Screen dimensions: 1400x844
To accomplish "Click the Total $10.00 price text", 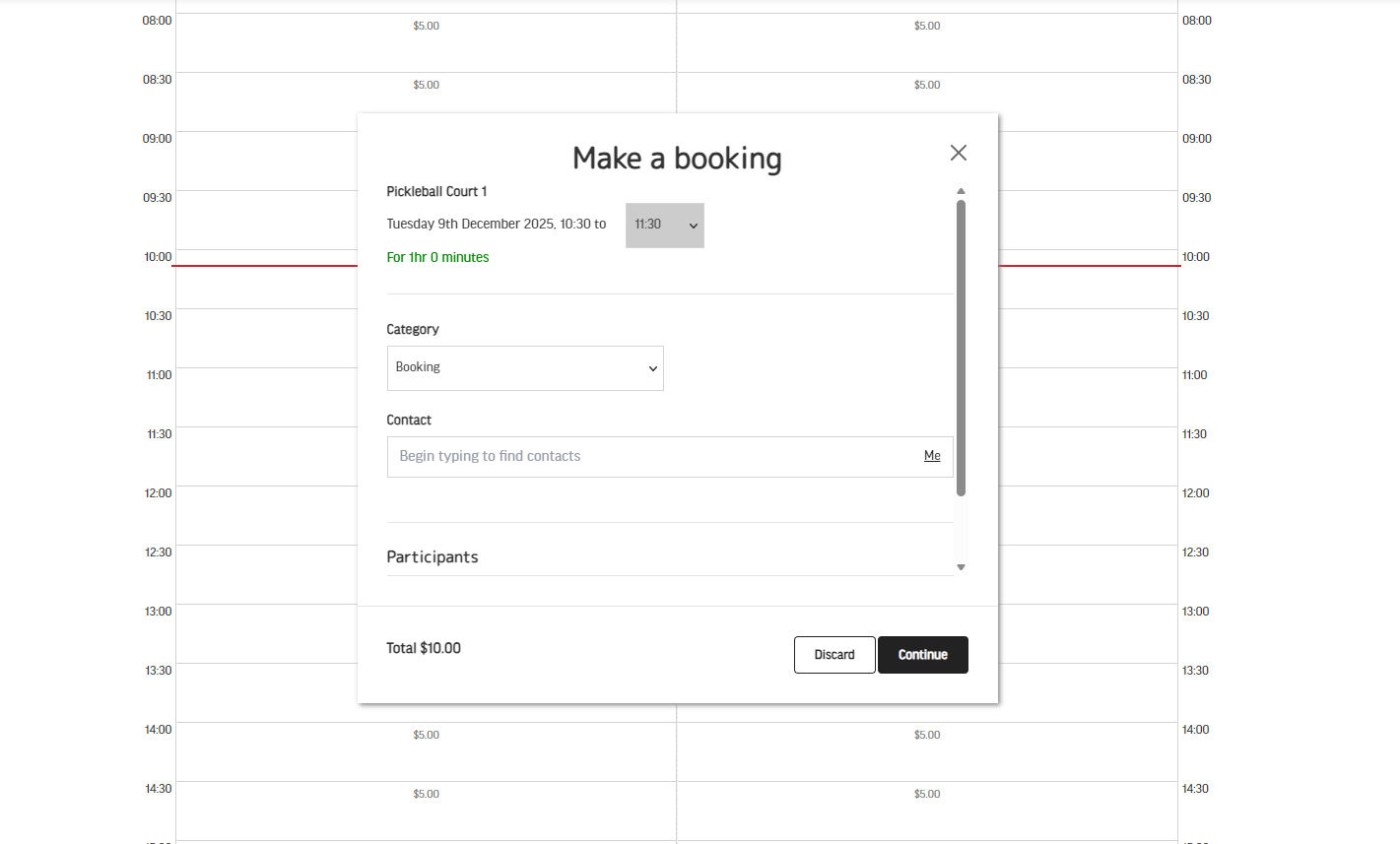I will click(424, 648).
